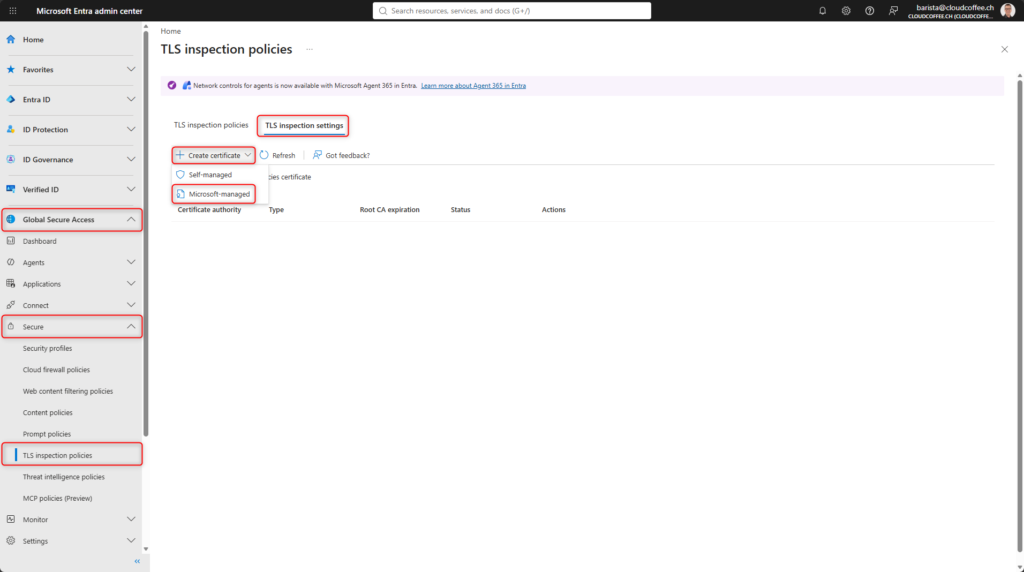The image size is (1024, 572).
Task: Open Security profiles in sidebar
Action: [47, 348]
